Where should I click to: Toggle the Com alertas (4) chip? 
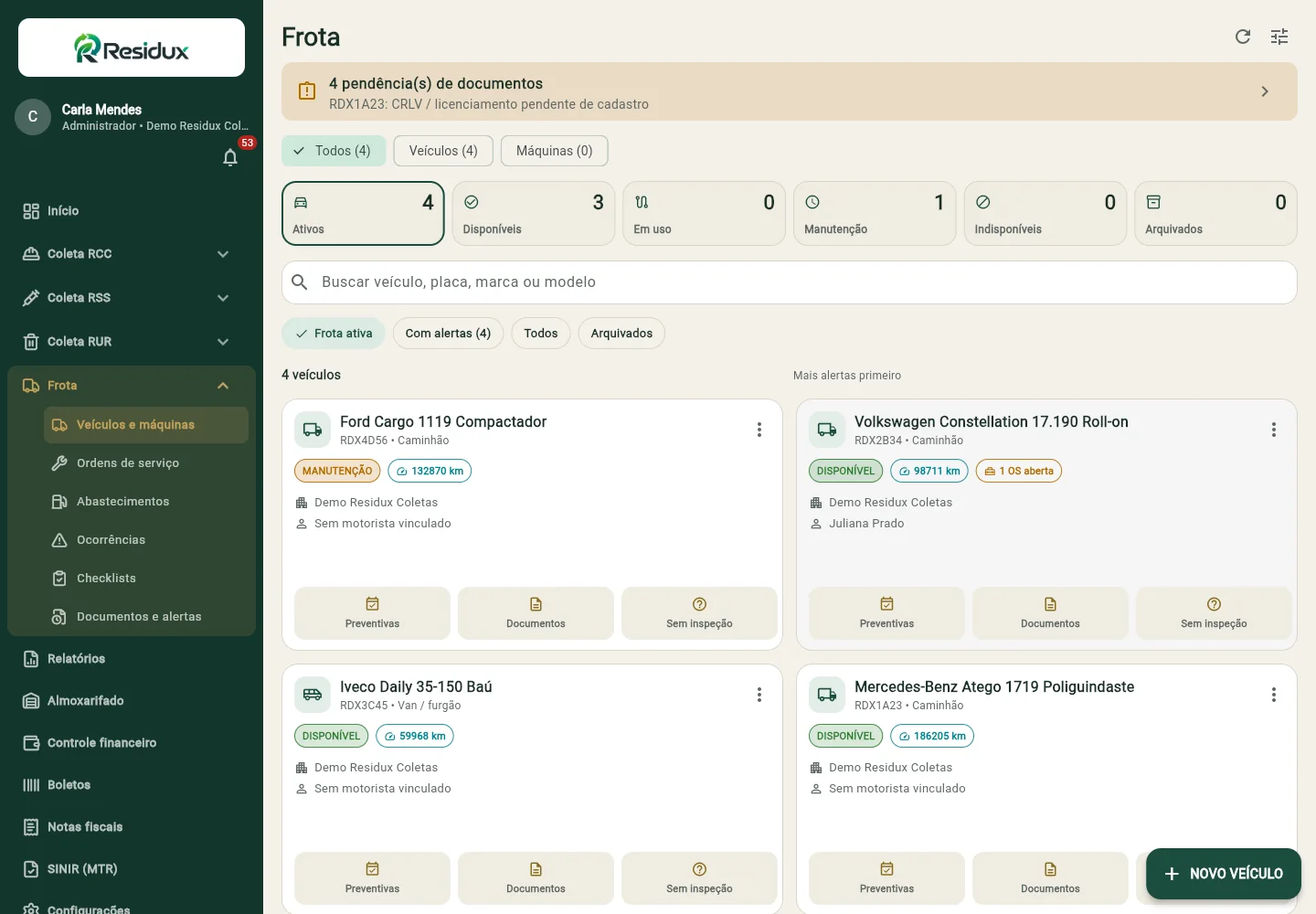pos(448,334)
